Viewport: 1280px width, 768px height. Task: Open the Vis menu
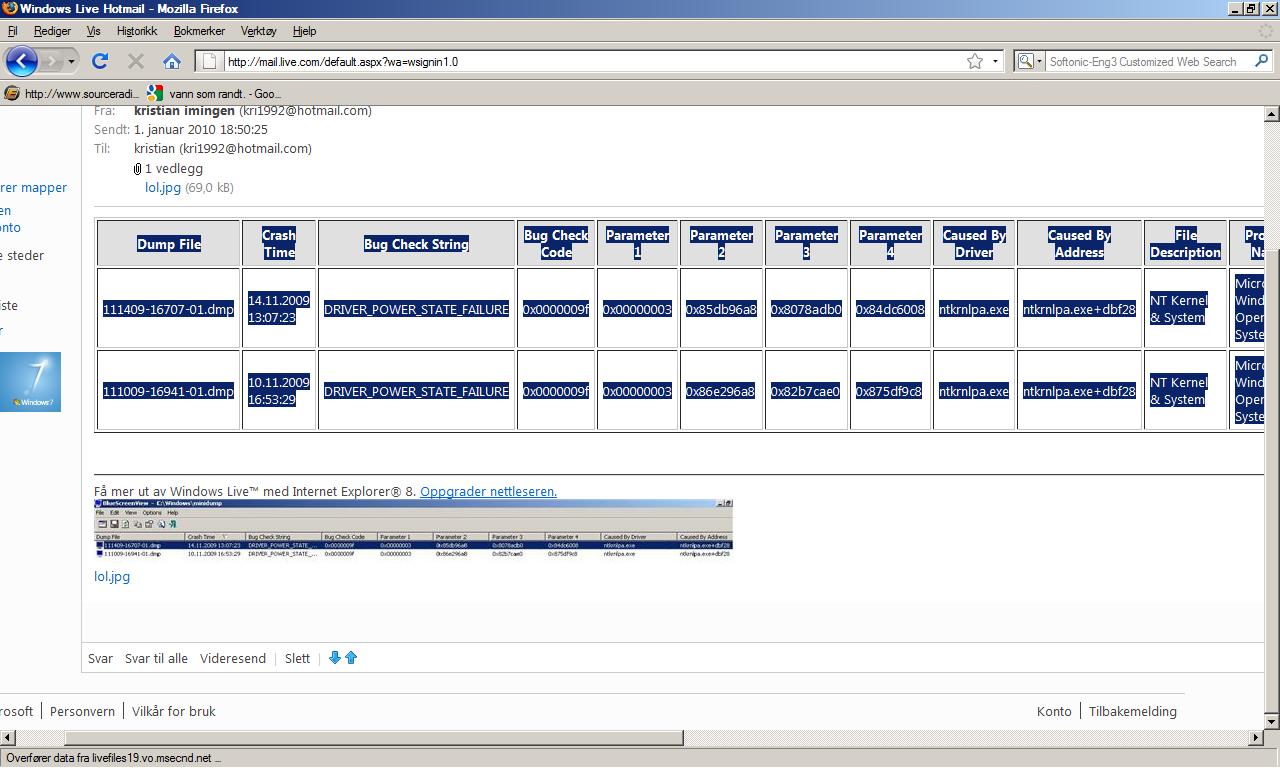[x=94, y=31]
